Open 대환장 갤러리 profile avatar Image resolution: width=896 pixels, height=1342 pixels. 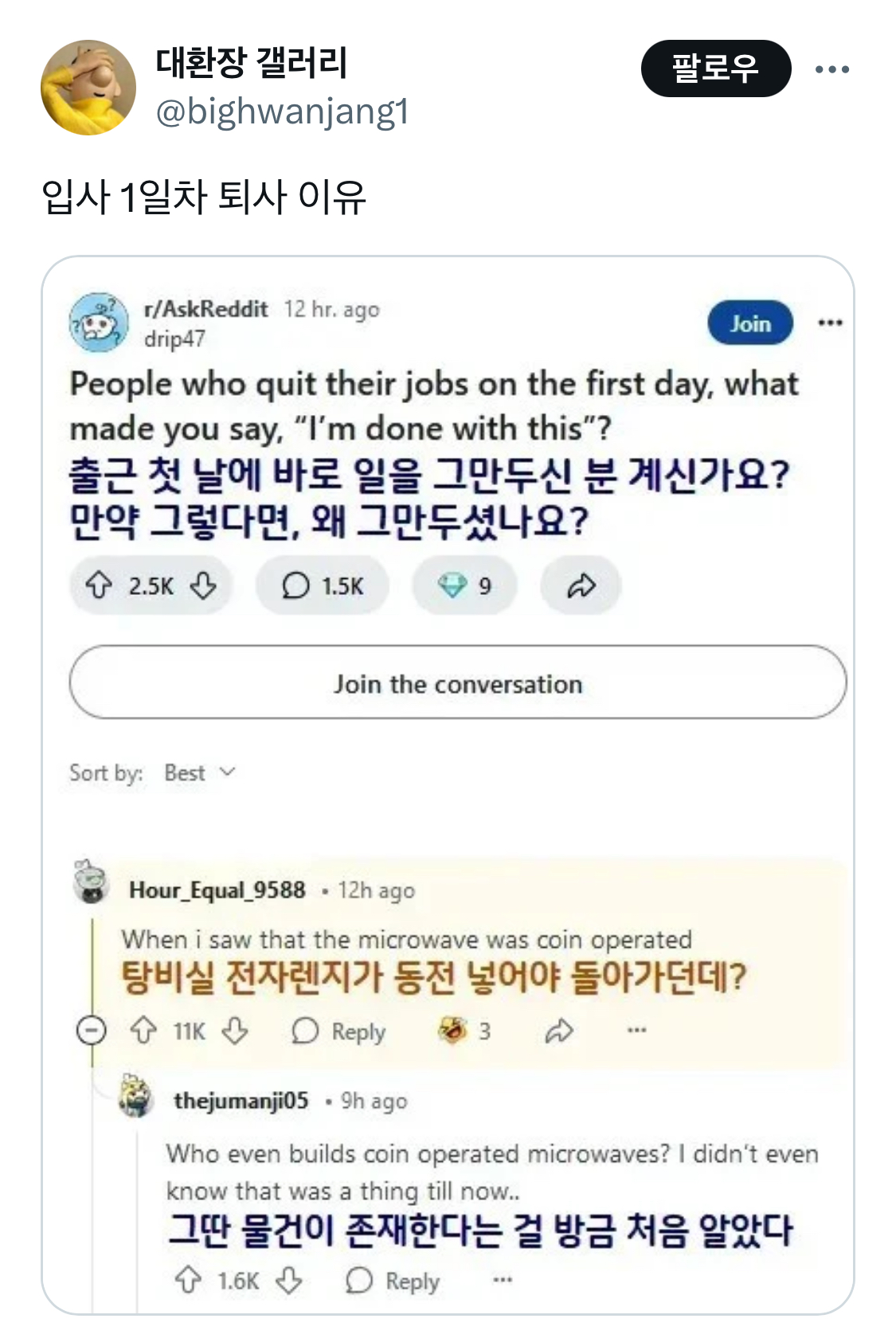tap(88, 88)
